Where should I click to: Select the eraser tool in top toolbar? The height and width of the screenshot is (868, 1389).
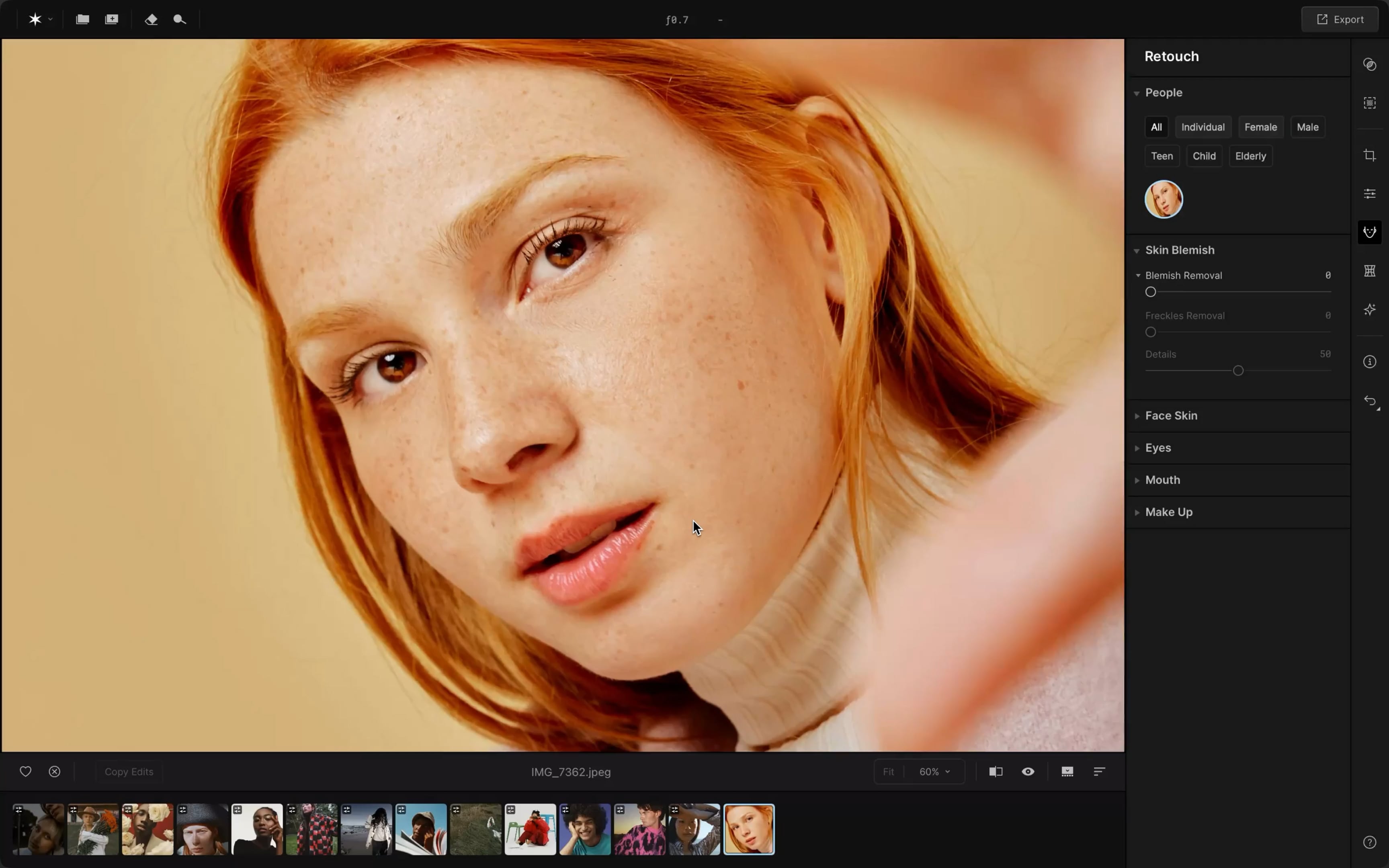click(x=151, y=20)
